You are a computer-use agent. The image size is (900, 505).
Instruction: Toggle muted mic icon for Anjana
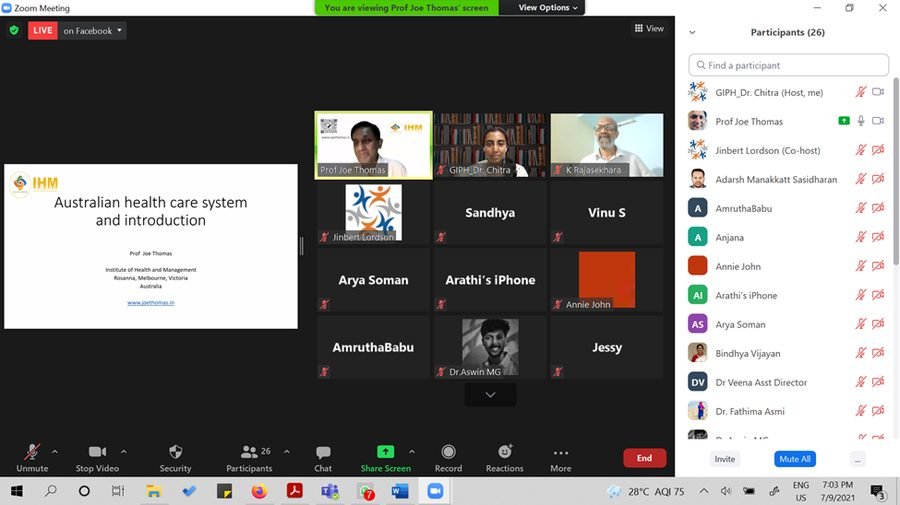[x=860, y=237]
